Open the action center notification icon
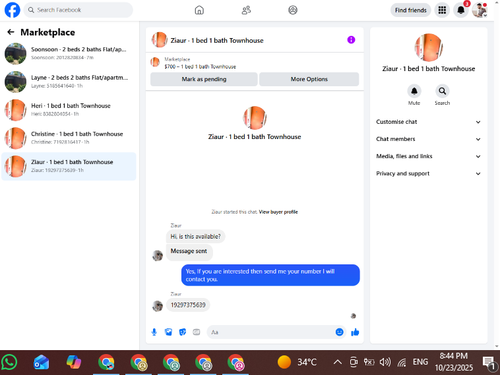 coord(489,363)
